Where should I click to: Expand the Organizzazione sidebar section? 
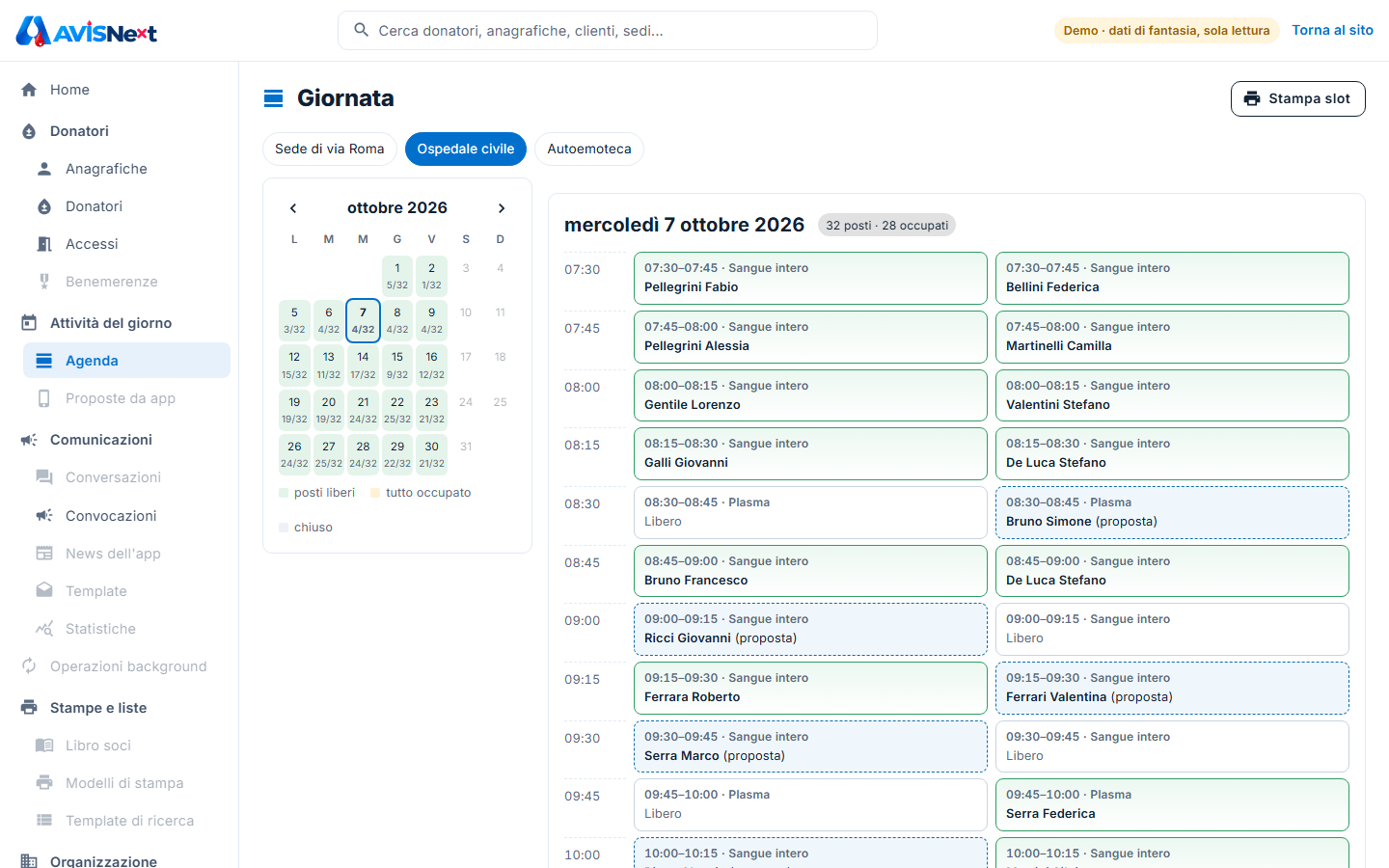pyautogui.click(x=120, y=860)
